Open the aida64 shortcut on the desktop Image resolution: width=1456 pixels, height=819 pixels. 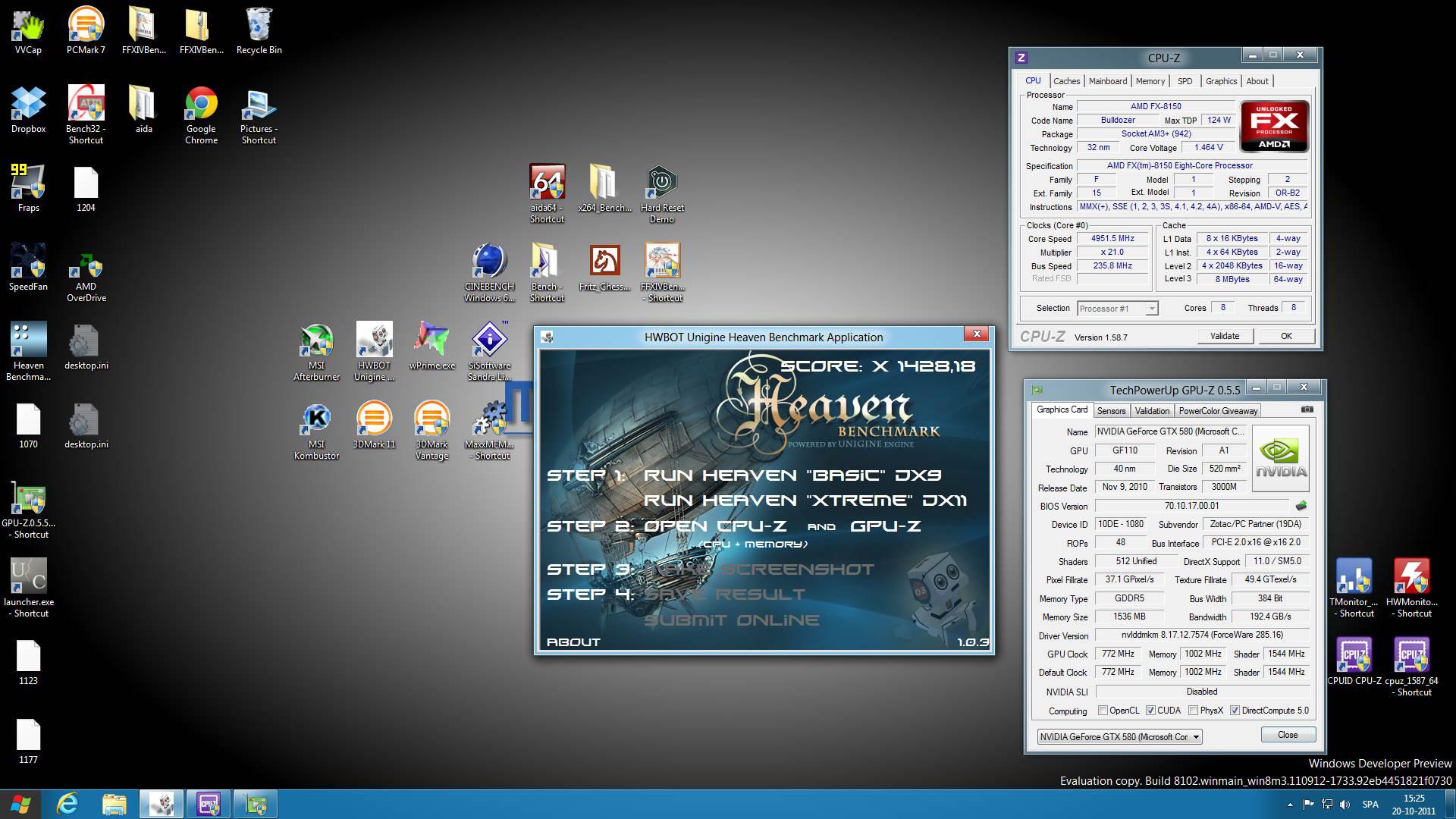[547, 194]
